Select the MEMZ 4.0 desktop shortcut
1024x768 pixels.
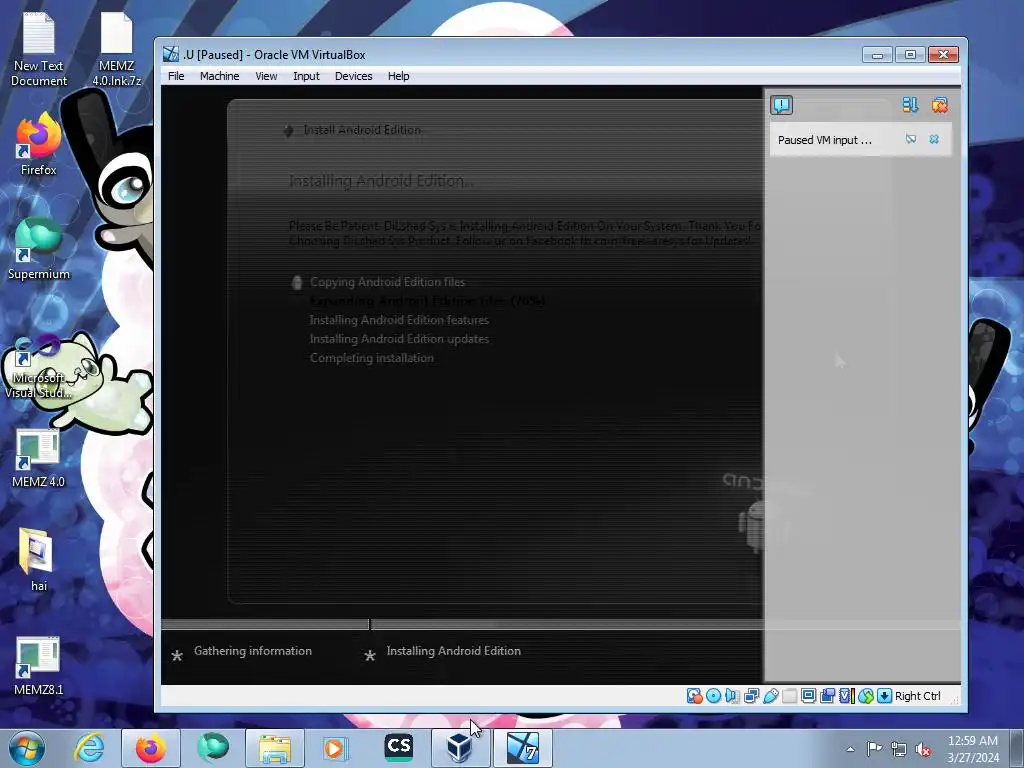(x=39, y=458)
